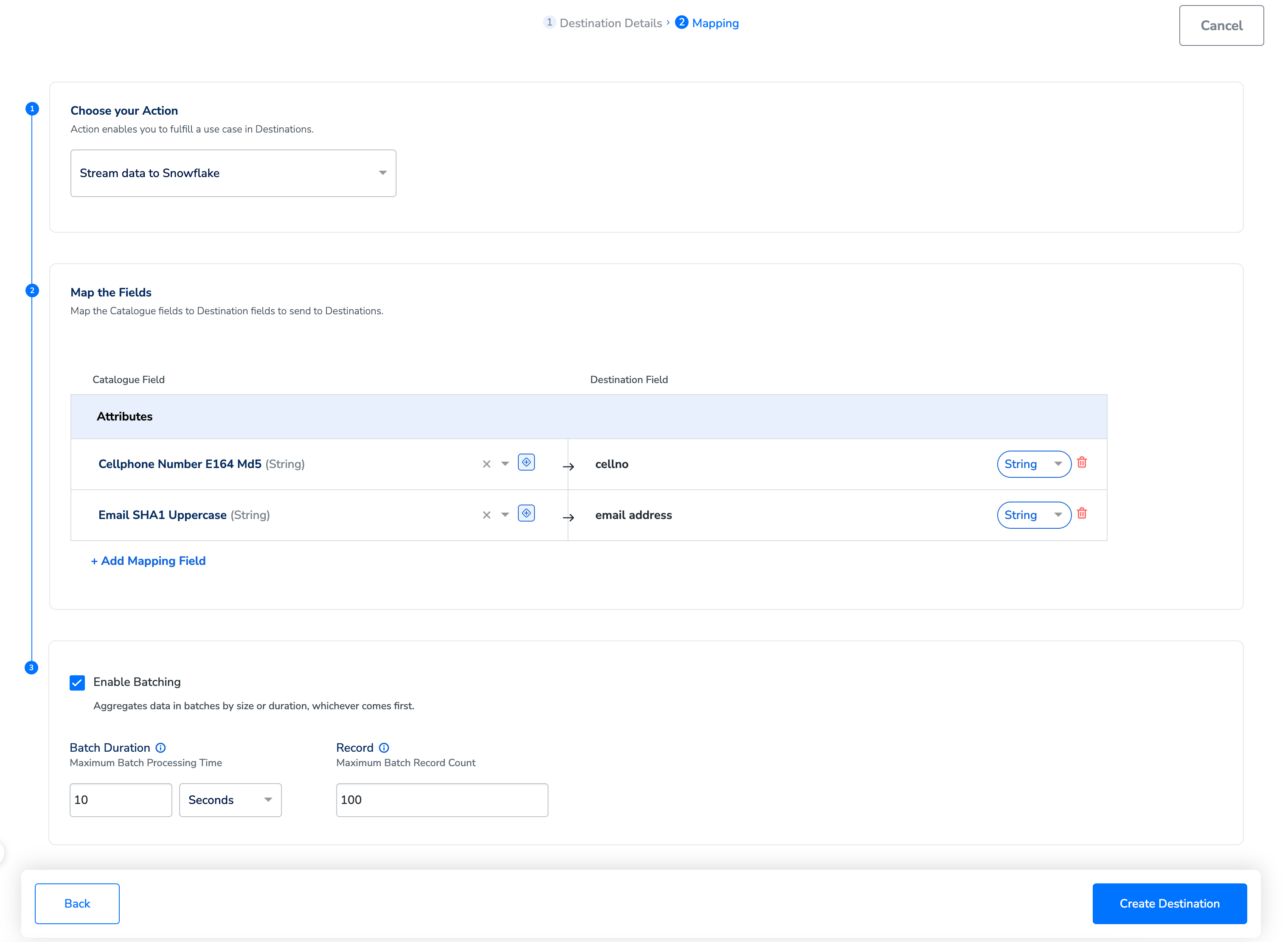This screenshot has height=942, width=1288.
Task: Open transform icon for Cellphone Number row
Action: coord(526,462)
